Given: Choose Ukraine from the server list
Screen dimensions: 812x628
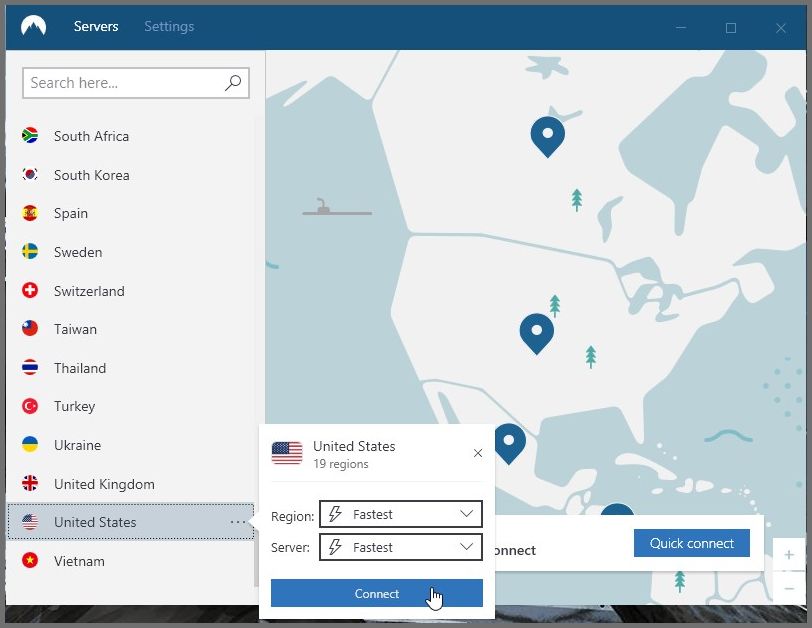Looking at the screenshot, I should pos(130,445).
